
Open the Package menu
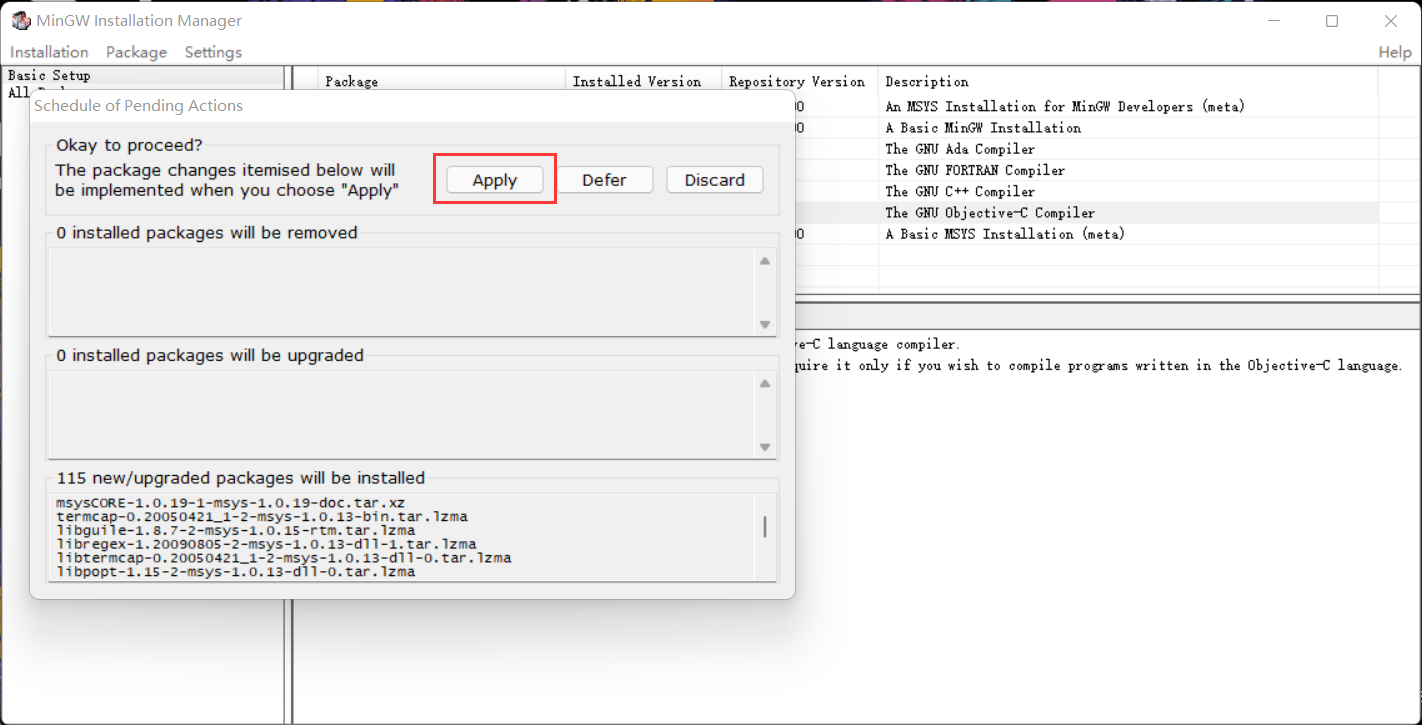tap(136, 52)
